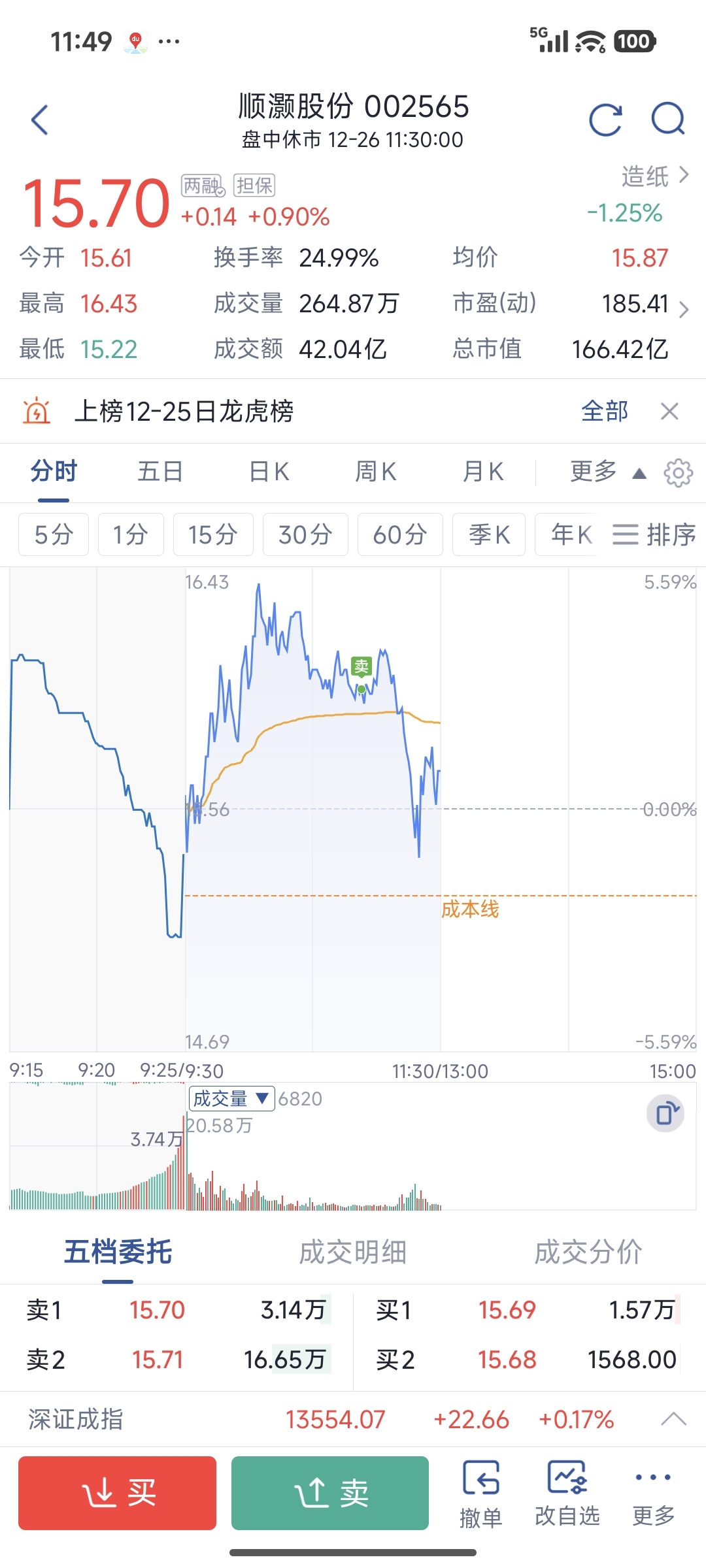This screenshot has height=1568, width=706.
Task: Tap the rotate-to-landscape chart icon
Action: point(665,1113)
